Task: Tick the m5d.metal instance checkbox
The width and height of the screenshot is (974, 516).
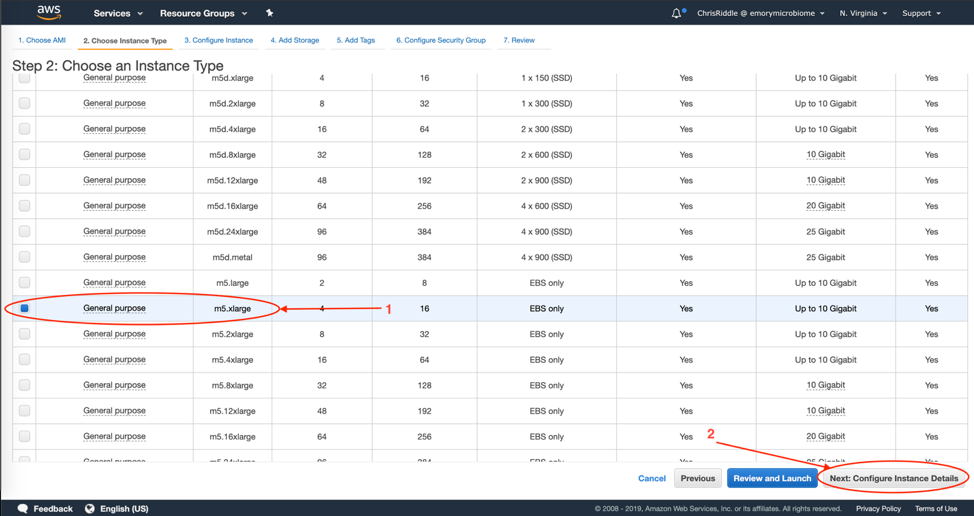Action: pos(25,257)
